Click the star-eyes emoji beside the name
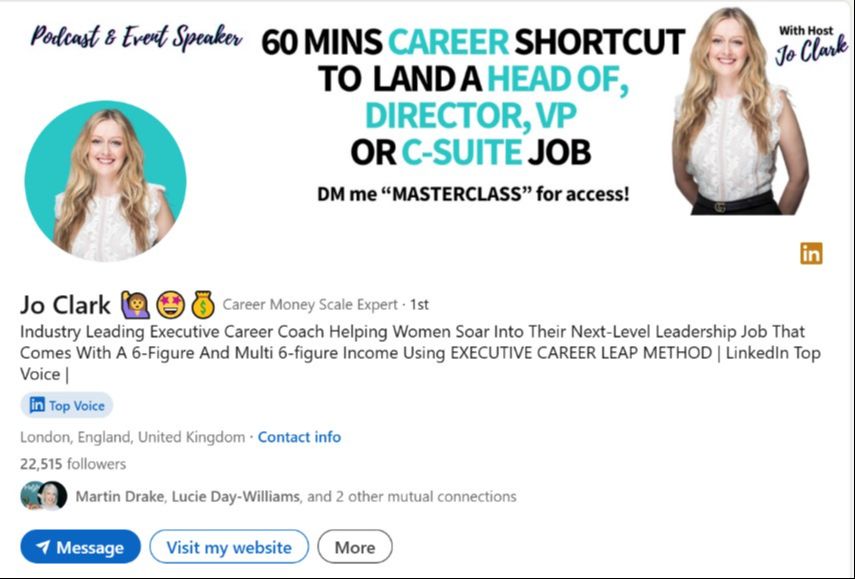 pyautogui.click(x=171, y=305)
